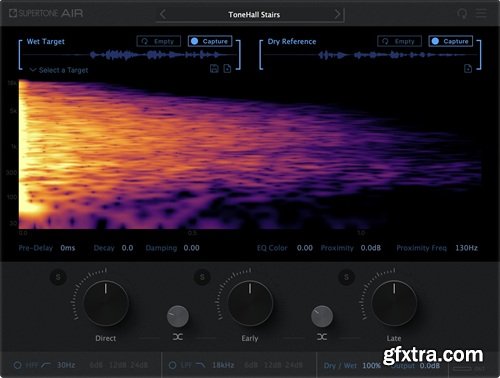Screen dimensions: 500x378
Task: Click the crossover icon between Early and Late
Action: click(x=322, y=337)
